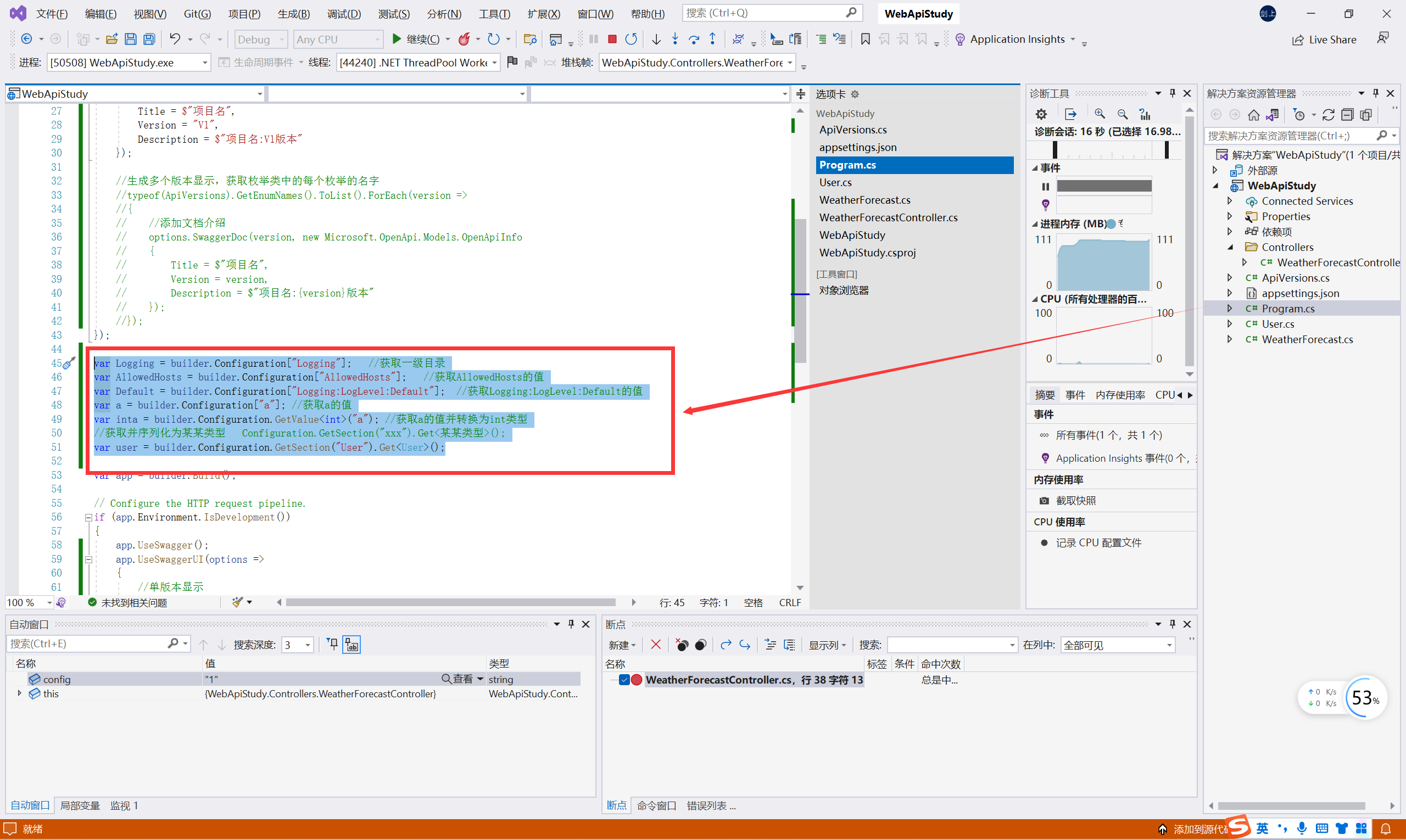Click the Step Over debug icon
This screenshot has height=840, width=1406.
click(694, 39)
